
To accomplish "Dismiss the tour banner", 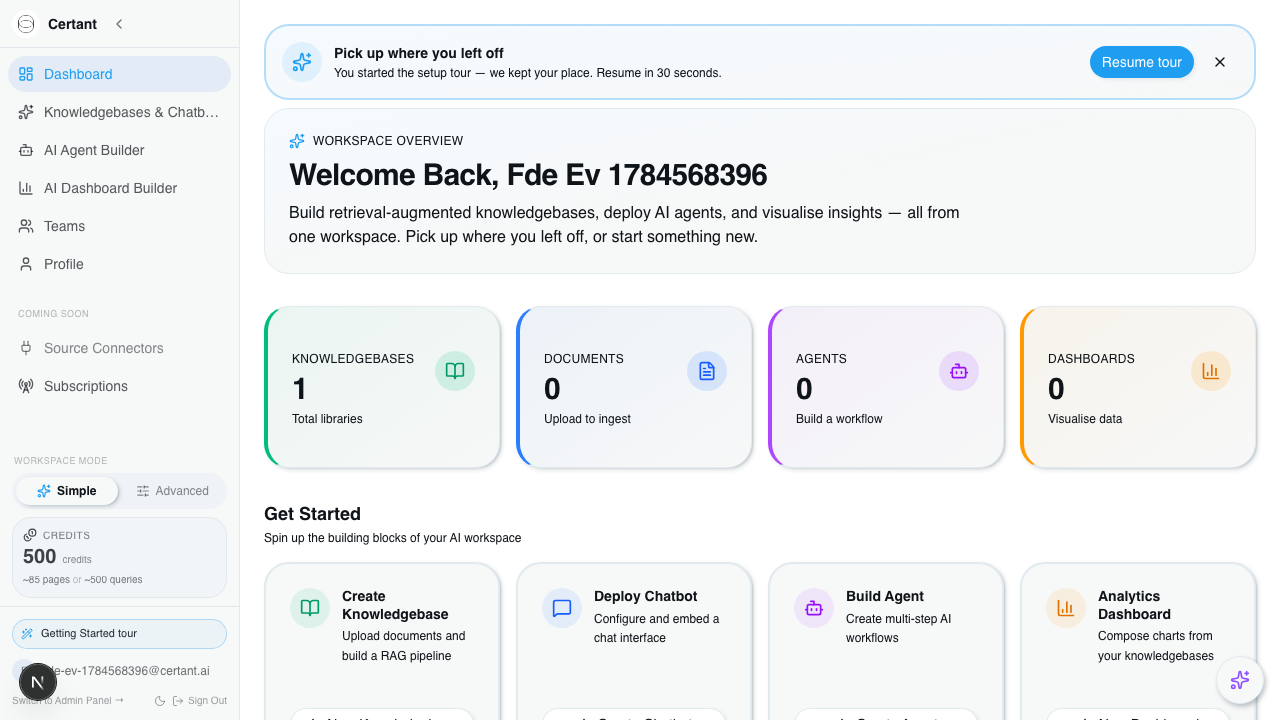I will click(1220, 62).
